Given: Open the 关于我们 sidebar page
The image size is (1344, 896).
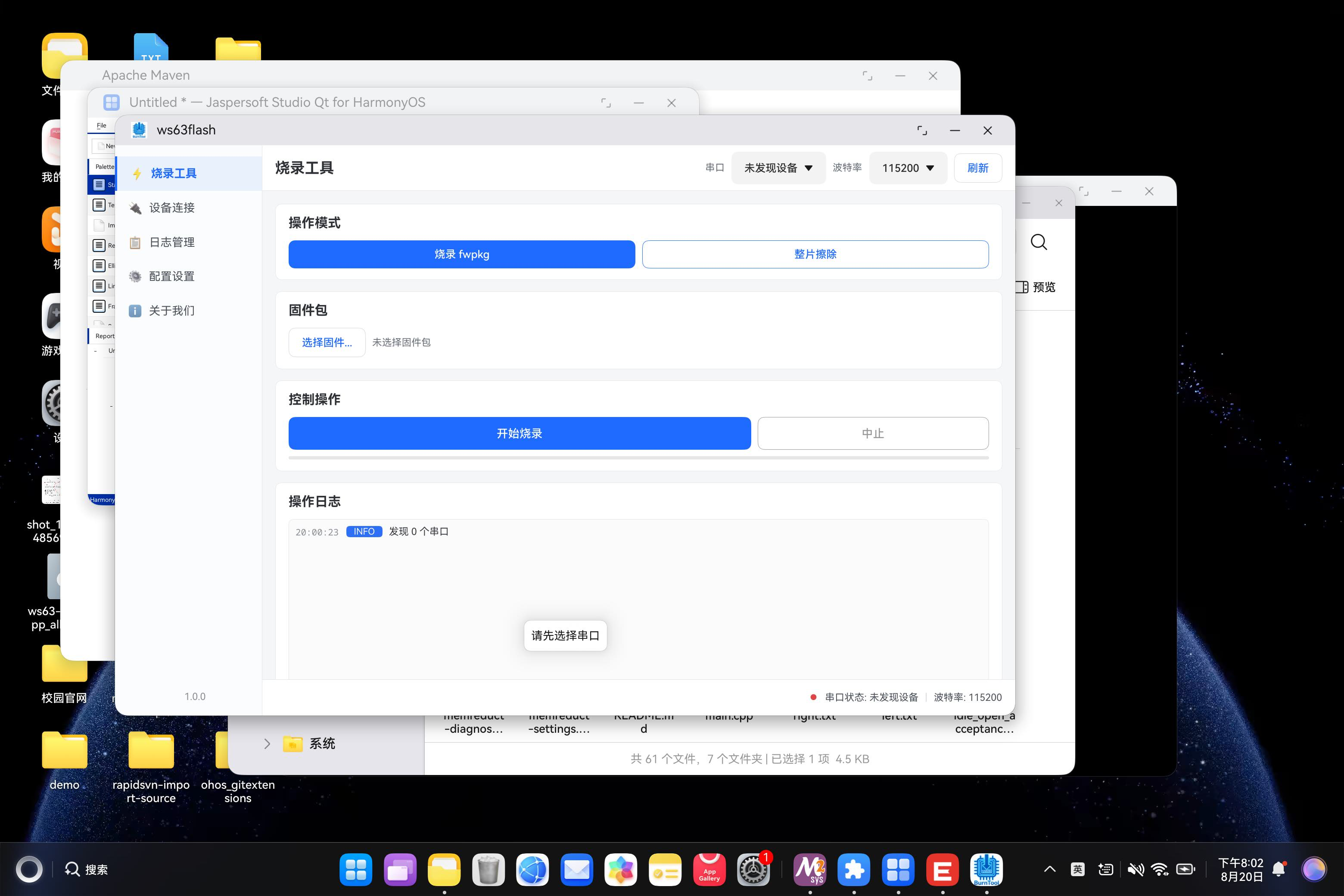Looking at the screenshot, I should tap(189, 310).
